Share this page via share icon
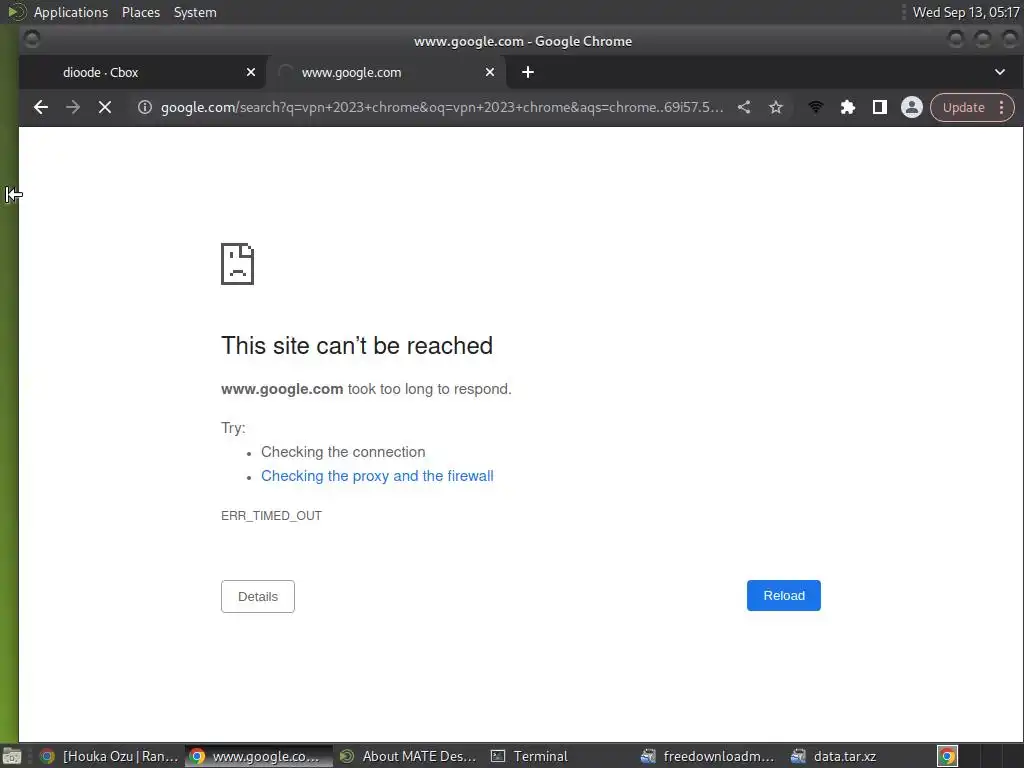The image size is (1024, 768). click(744, 107)
